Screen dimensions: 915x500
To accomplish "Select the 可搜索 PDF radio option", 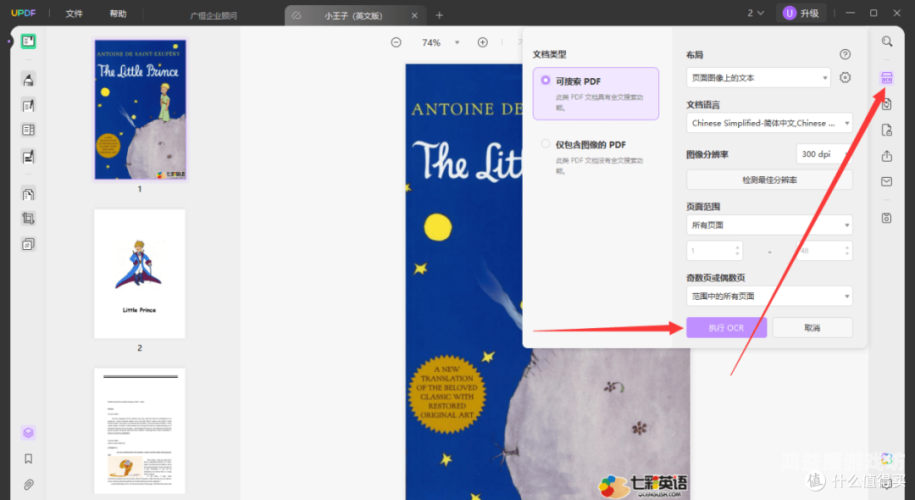I will 545,81.
